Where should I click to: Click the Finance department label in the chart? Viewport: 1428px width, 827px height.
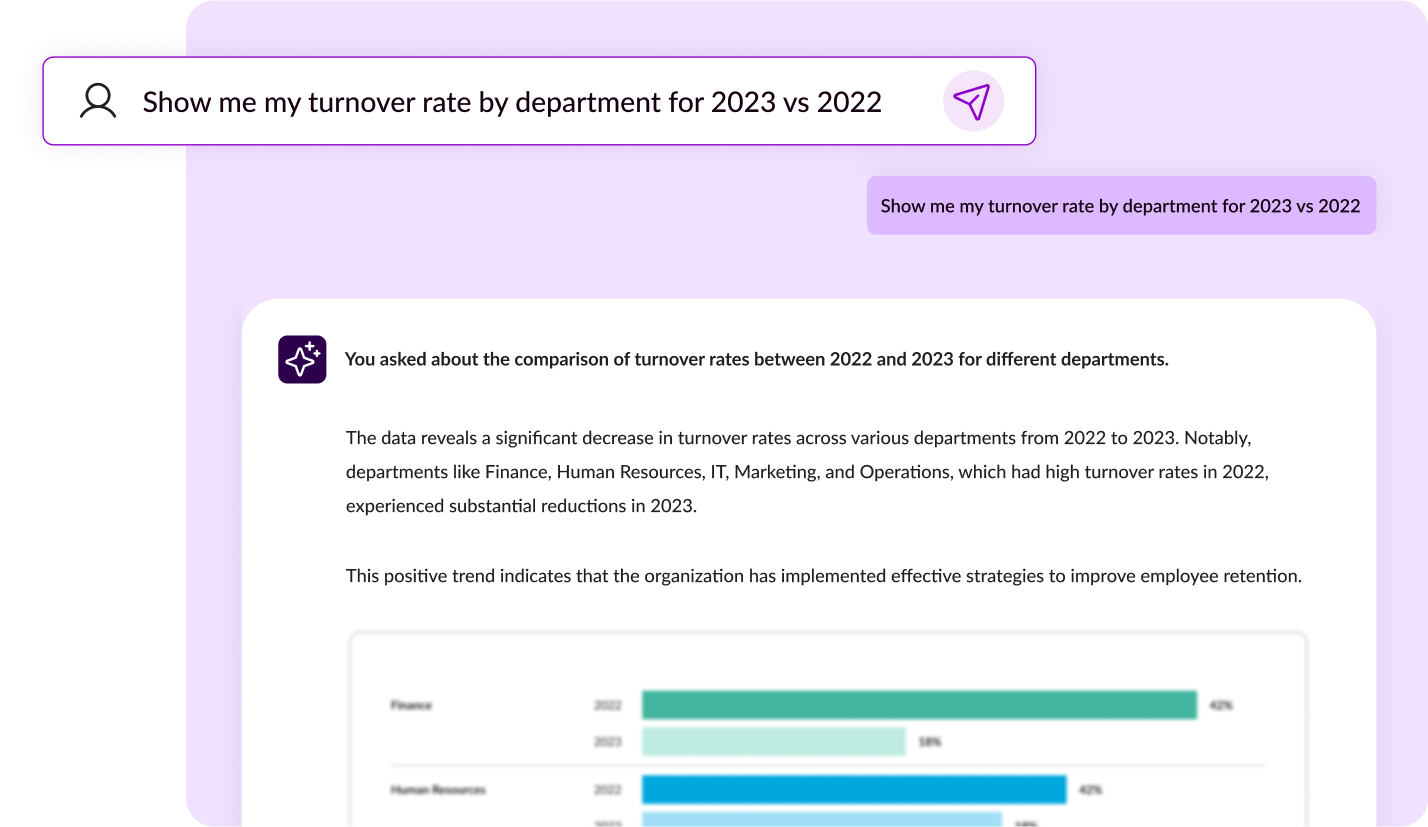411,705
